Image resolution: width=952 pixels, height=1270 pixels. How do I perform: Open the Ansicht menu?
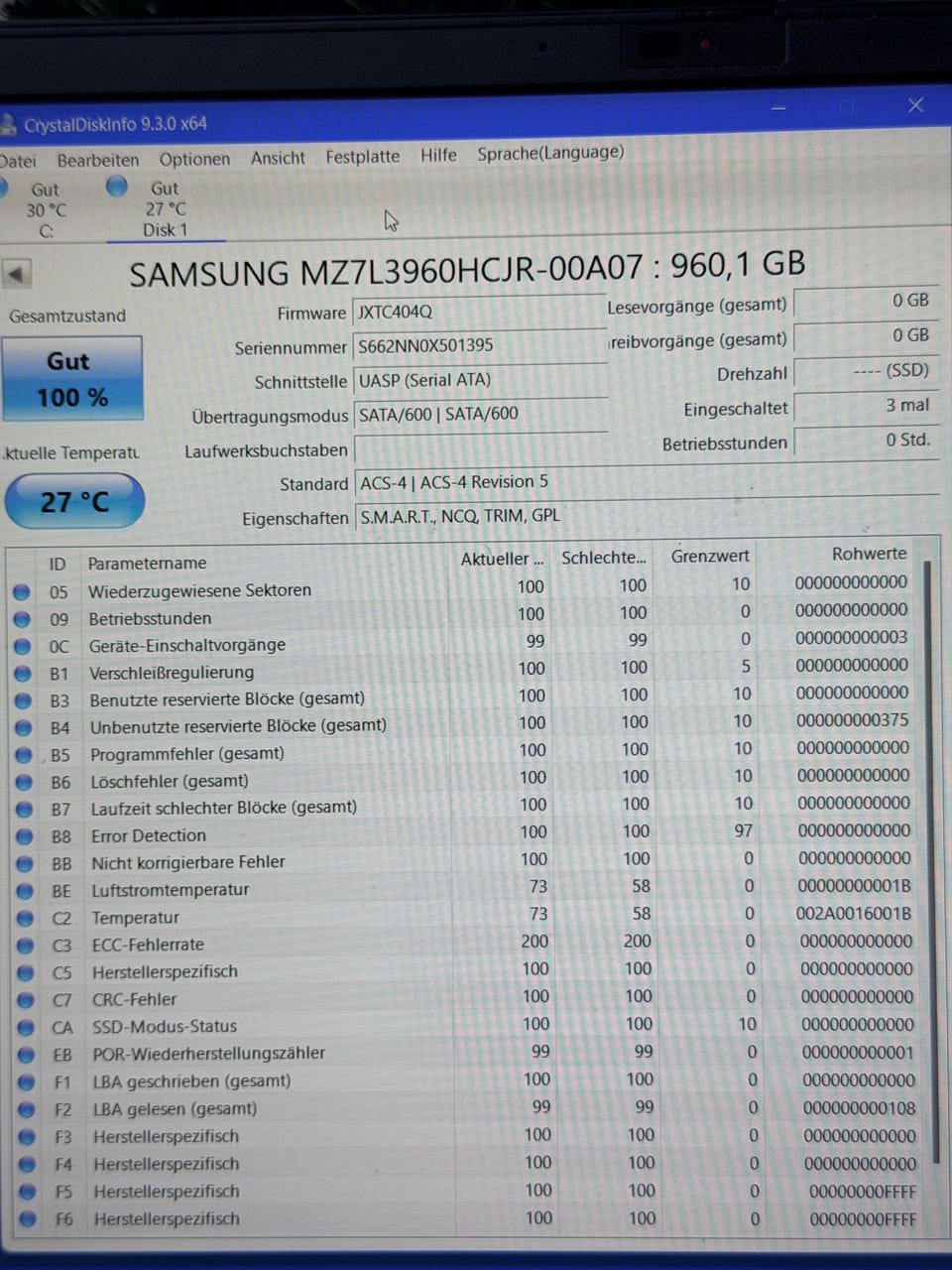click(x=278, y=158)
